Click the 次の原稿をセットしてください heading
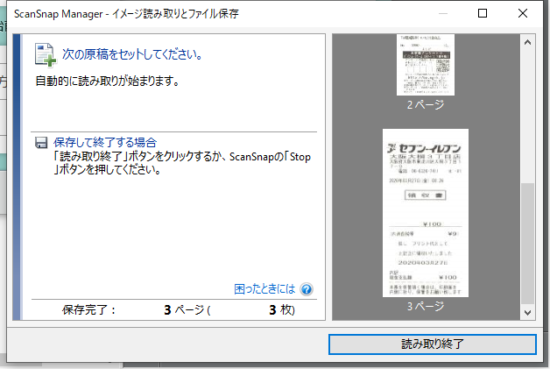Screen dimensions: 550x369 132,54
